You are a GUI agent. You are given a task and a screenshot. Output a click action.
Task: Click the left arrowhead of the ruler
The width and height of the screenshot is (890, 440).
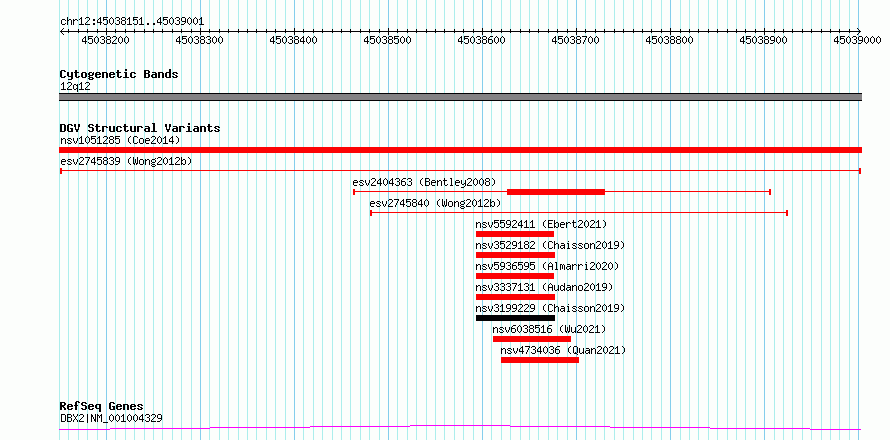click(62, 32)
